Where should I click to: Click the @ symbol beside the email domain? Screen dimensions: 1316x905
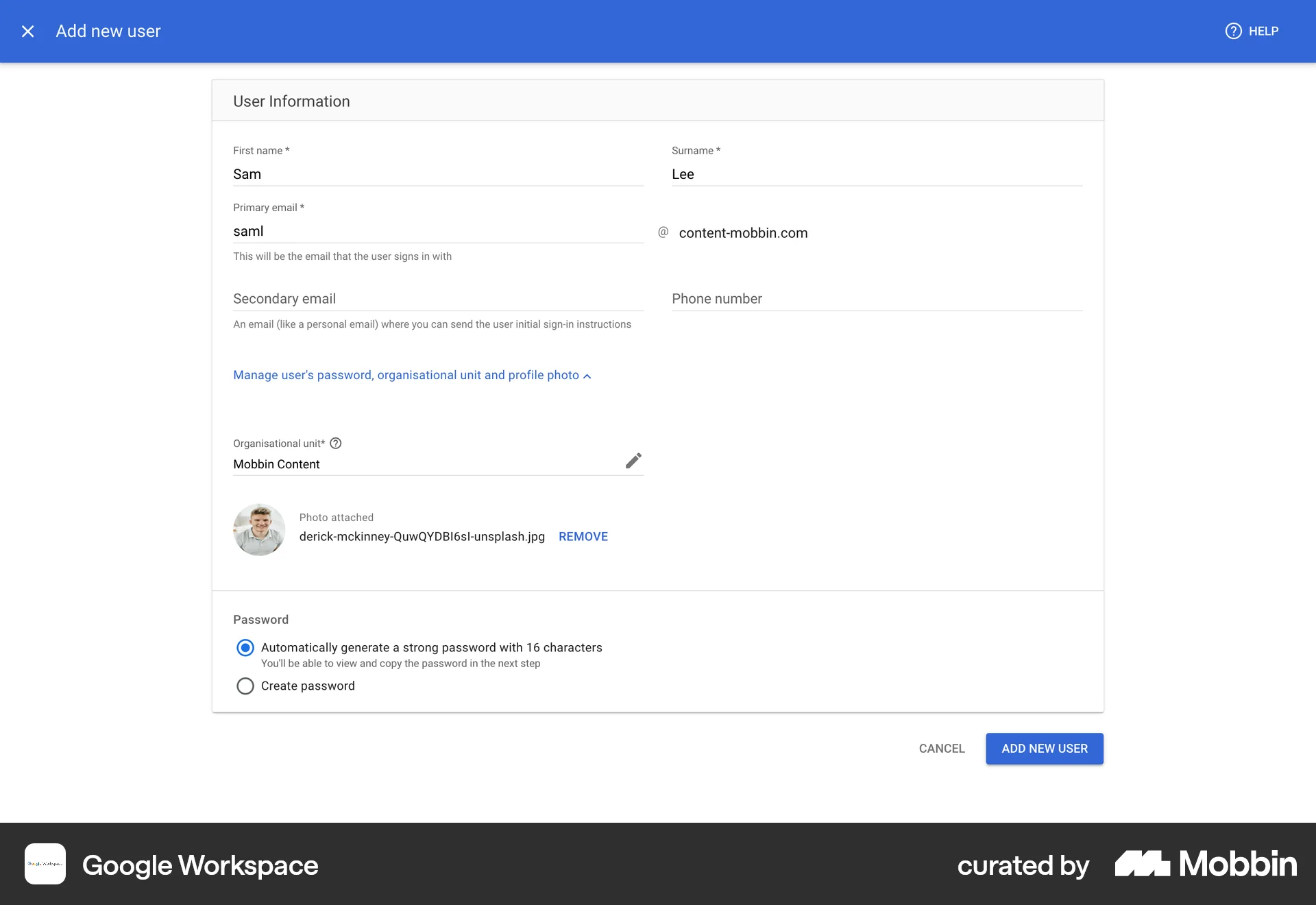pyautogui.click(x=662, y=232)
